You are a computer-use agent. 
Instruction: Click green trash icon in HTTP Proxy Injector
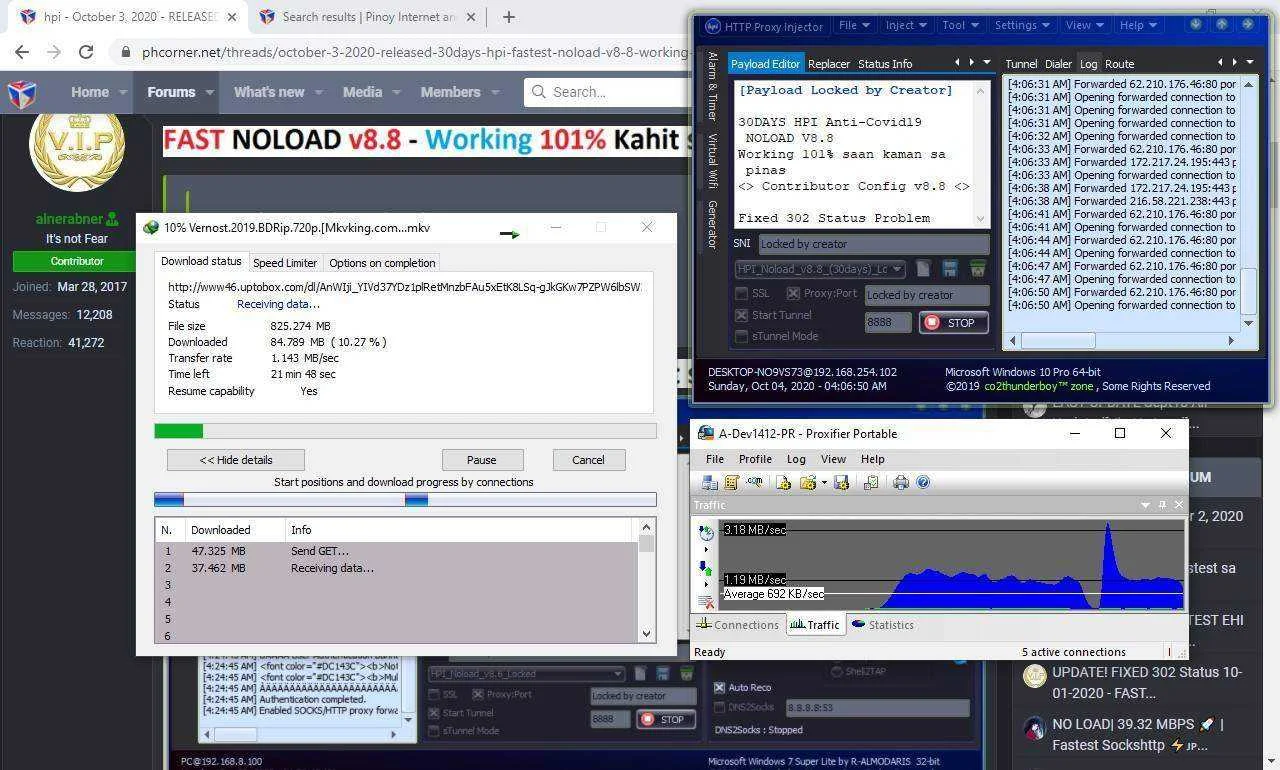pos(978,268)
